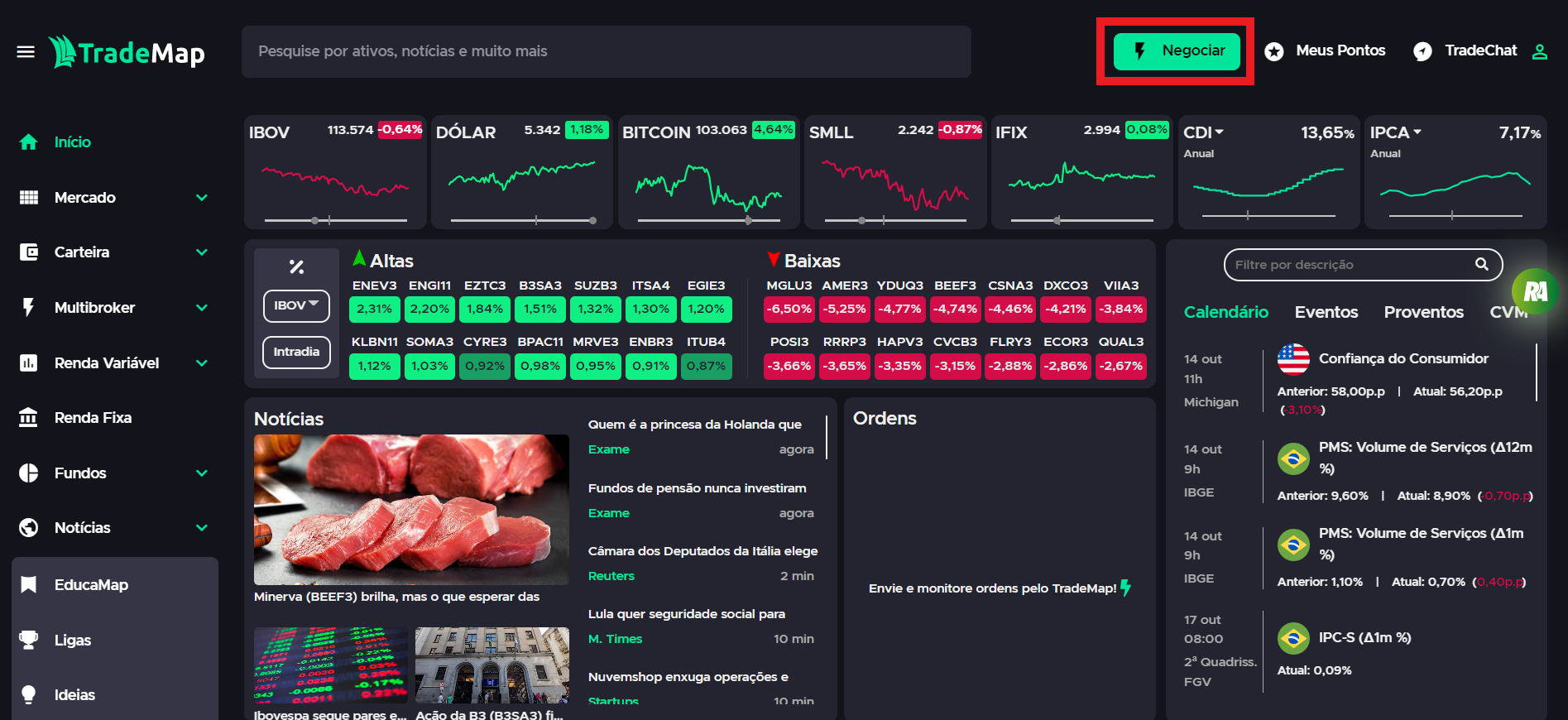Screen dimensions: 1568x720
Task: Click the percent icon in Altas panel
Action: click(296, 266)
